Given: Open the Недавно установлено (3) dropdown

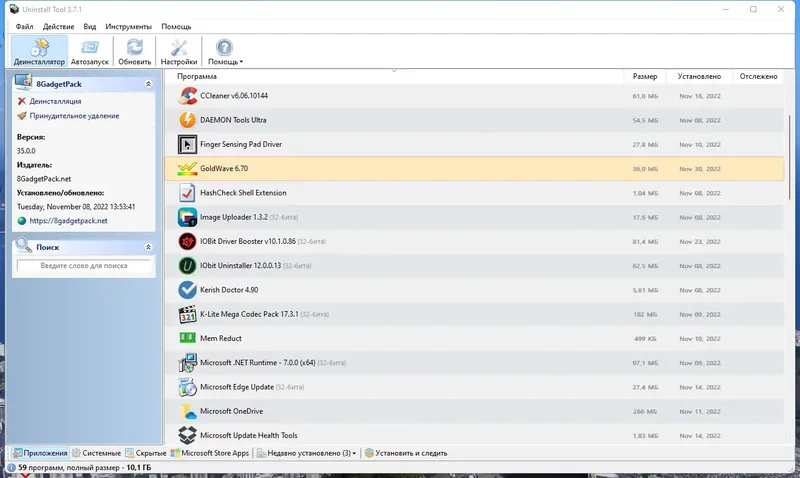Looking at the screenshot, I should (x=306, y=453).
